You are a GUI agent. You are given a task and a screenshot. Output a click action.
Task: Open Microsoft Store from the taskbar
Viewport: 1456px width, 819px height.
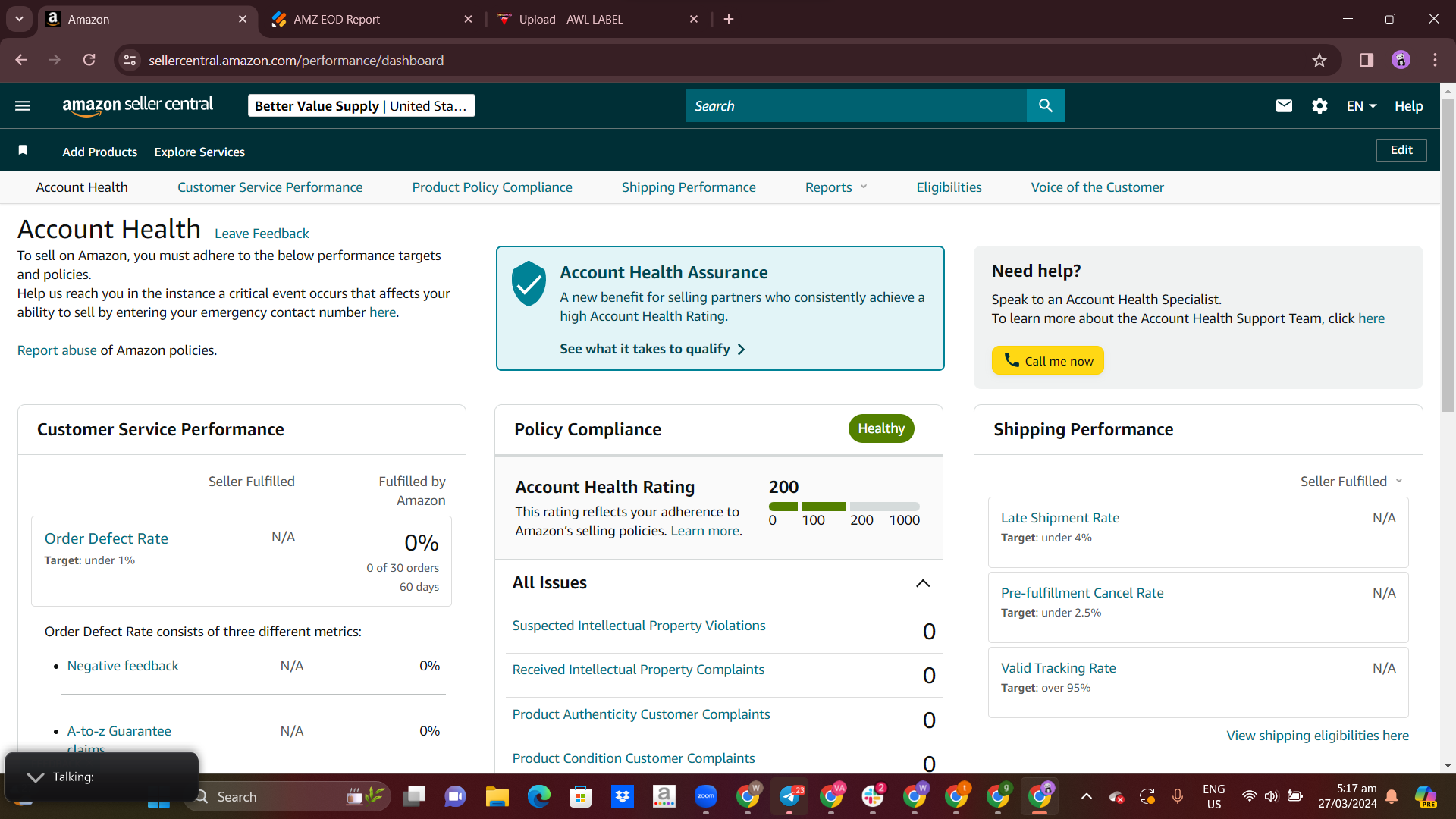581,796
